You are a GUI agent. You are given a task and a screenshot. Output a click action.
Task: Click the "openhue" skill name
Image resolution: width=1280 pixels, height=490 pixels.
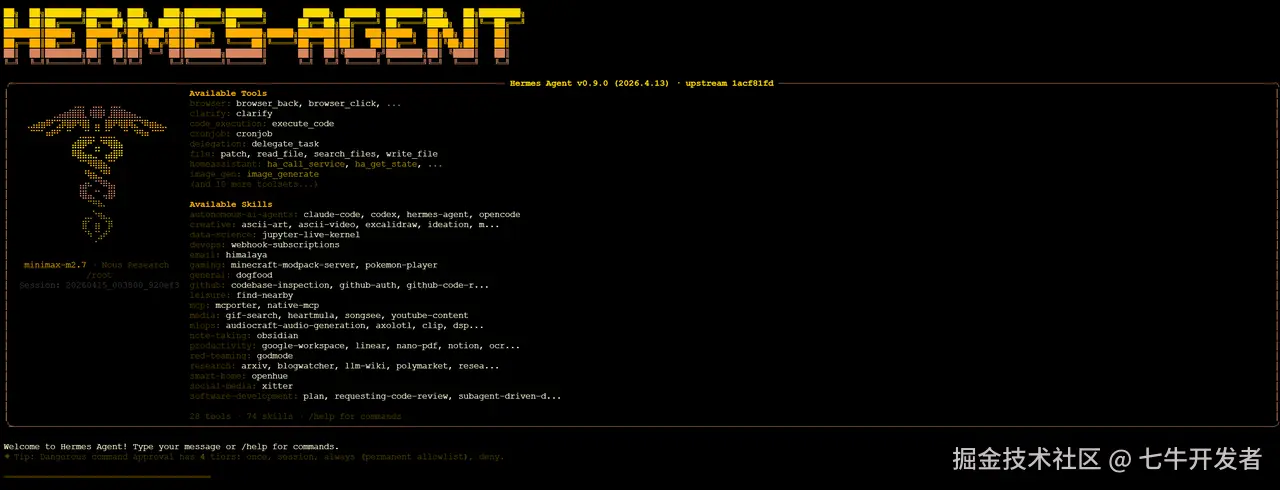(269, 376)
